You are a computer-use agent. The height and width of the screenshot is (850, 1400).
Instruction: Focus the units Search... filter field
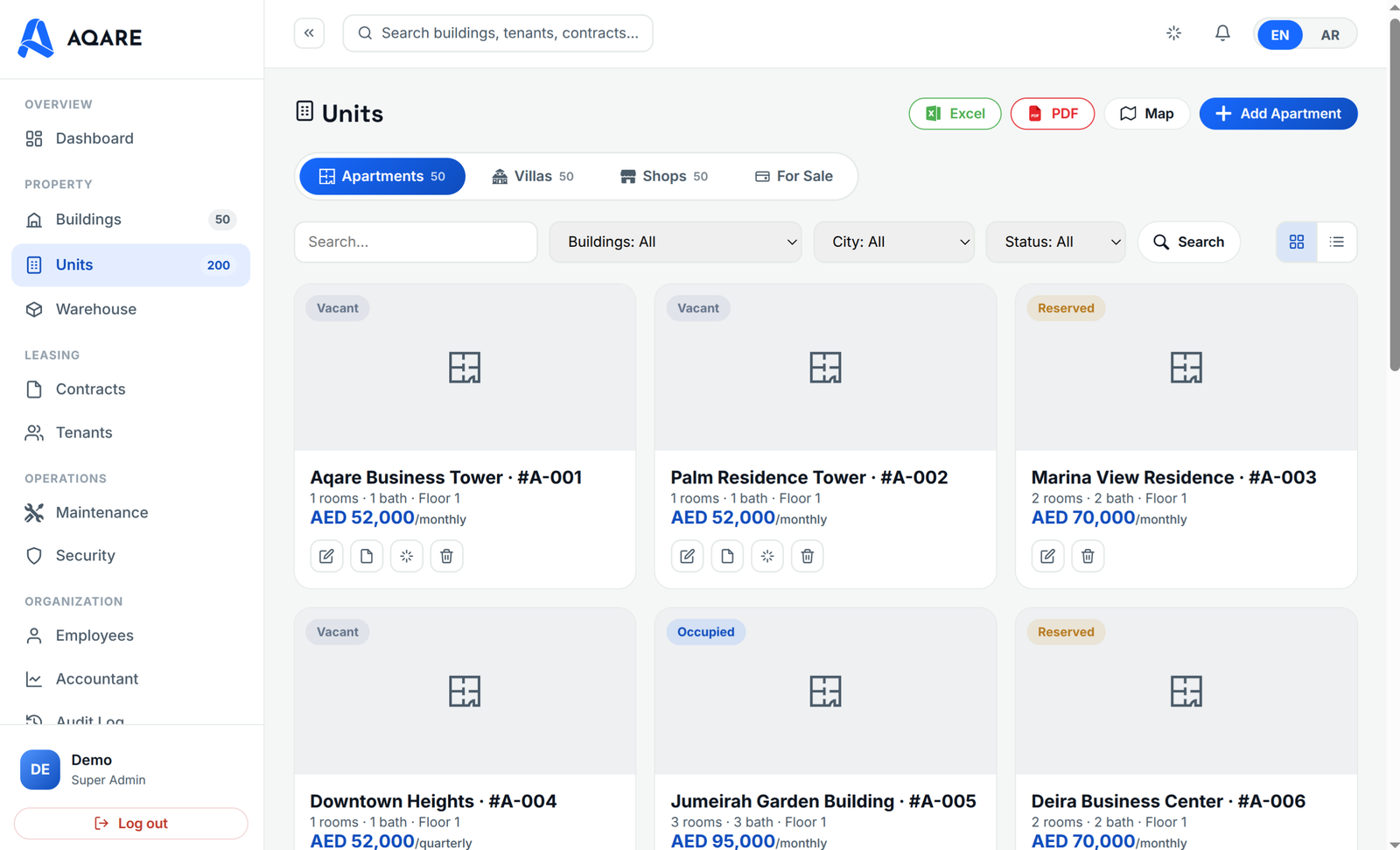pyautogui.click(x=416, y=242)
